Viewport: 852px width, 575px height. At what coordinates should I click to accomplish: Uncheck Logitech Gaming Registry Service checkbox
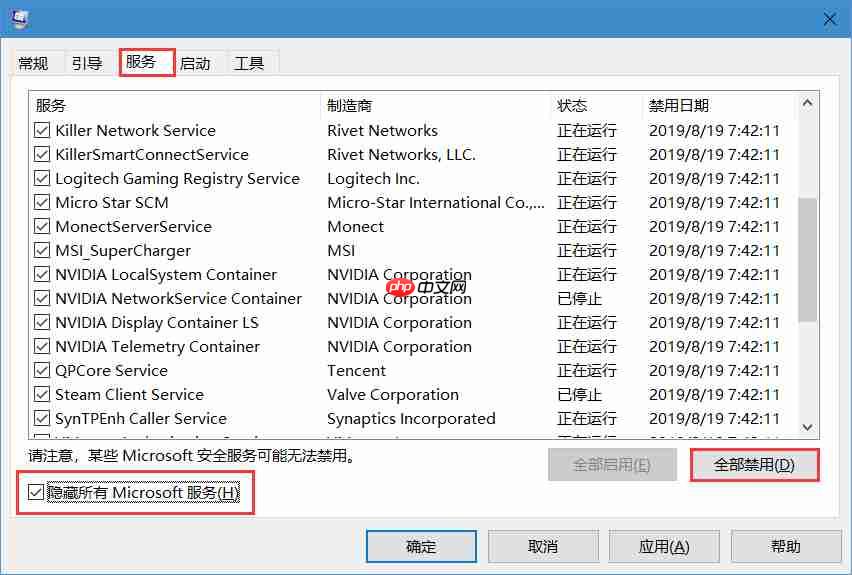42,178
